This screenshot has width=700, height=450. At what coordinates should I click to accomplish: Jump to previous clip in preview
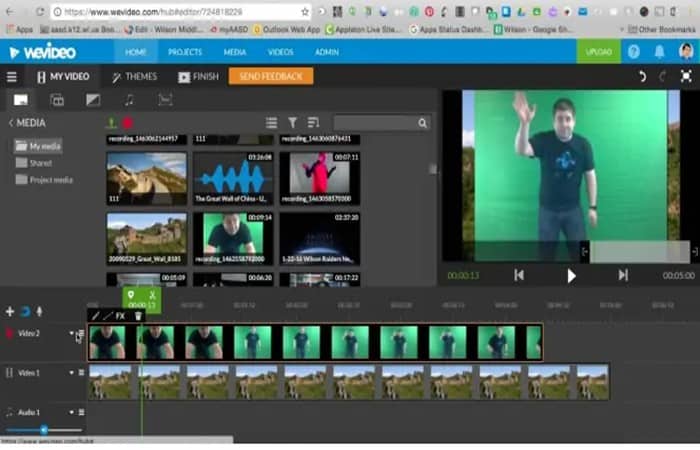click(519, 275)
